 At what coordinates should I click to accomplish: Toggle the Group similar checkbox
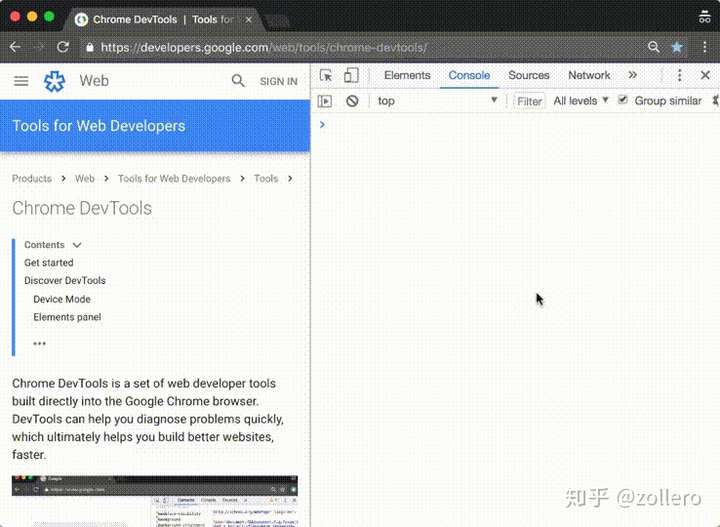[x=623, y=100]
